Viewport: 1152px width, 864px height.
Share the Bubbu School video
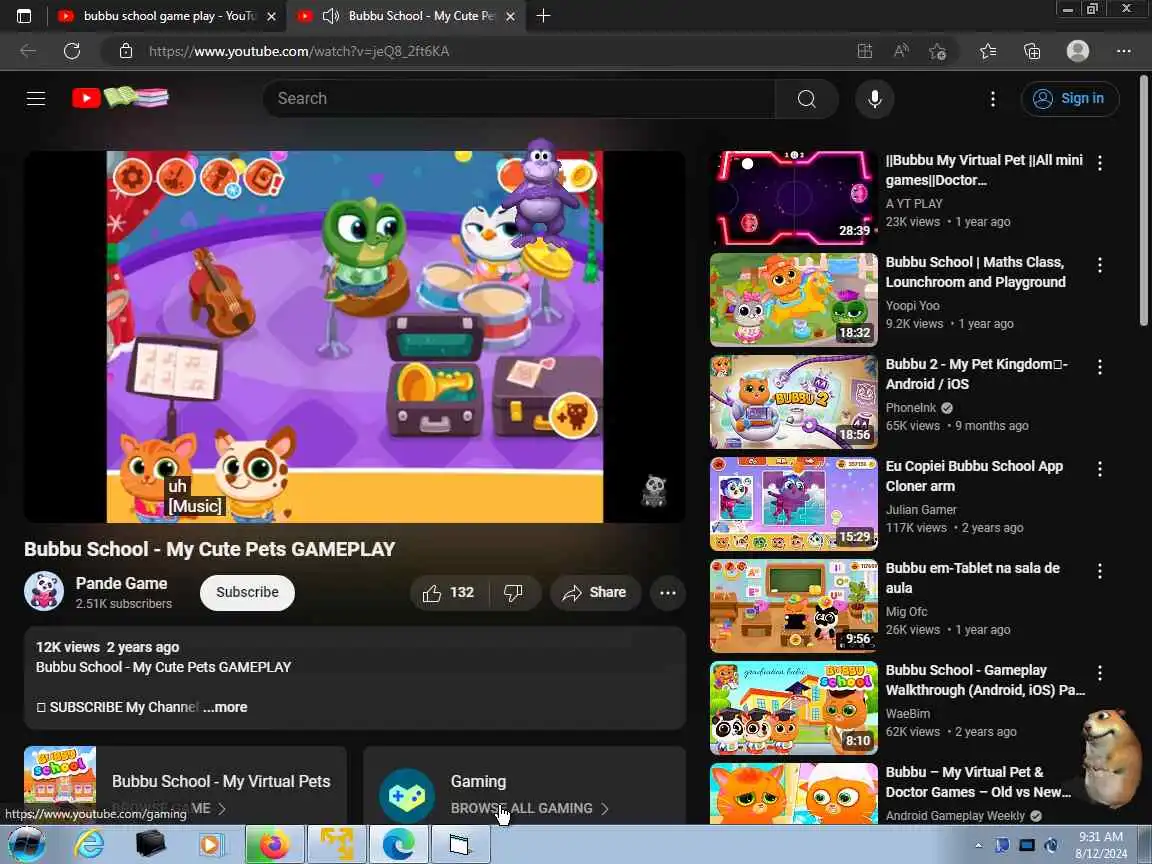coord(595,593)
